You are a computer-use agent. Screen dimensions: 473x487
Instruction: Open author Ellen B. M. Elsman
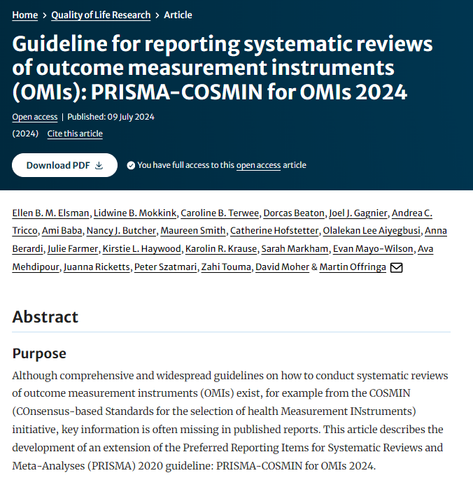pyautogui.click(x=51, y=213)
